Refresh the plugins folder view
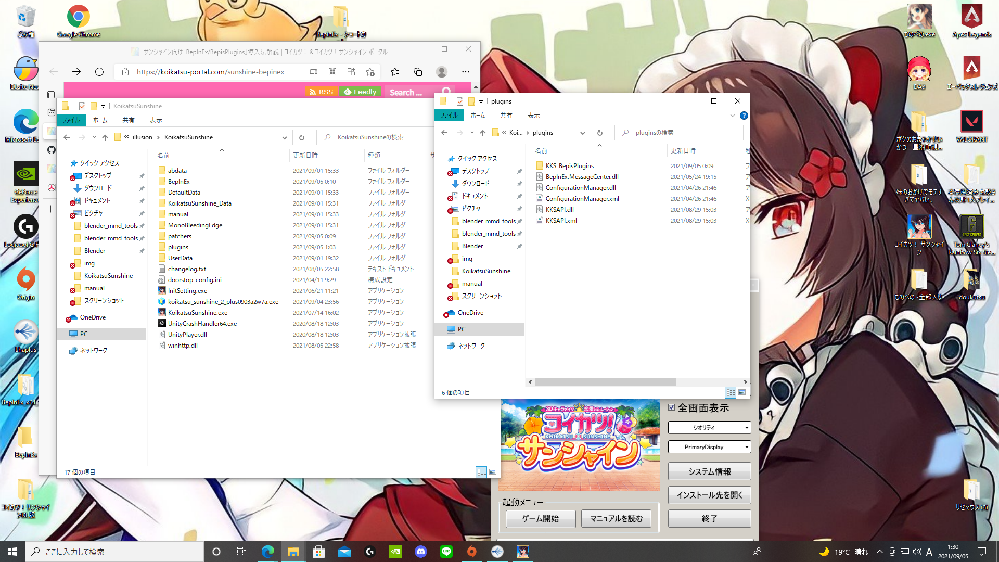 600,133
